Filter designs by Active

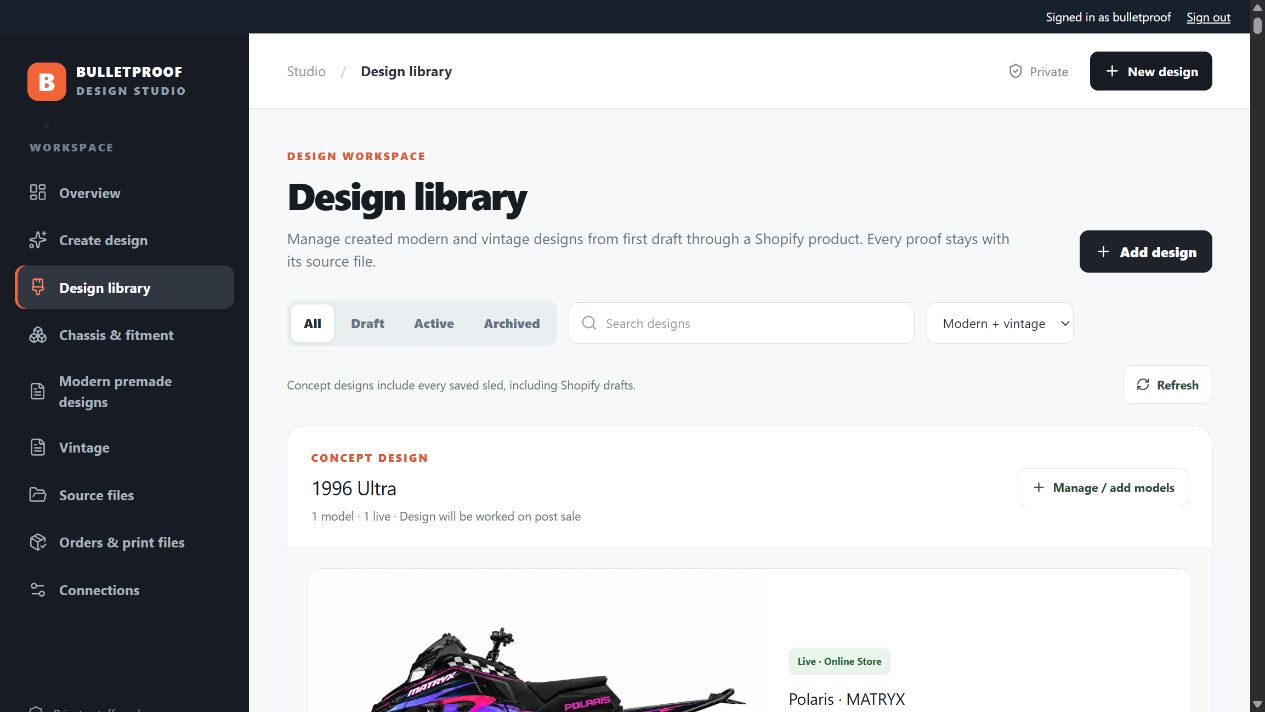point(434,324)
